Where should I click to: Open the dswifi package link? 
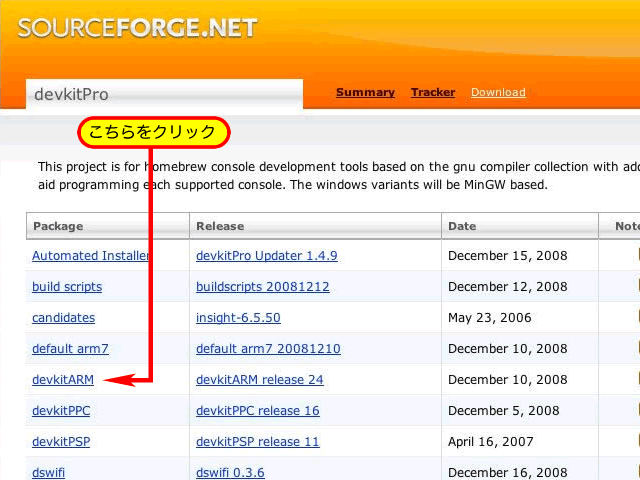tap(48, 472)
